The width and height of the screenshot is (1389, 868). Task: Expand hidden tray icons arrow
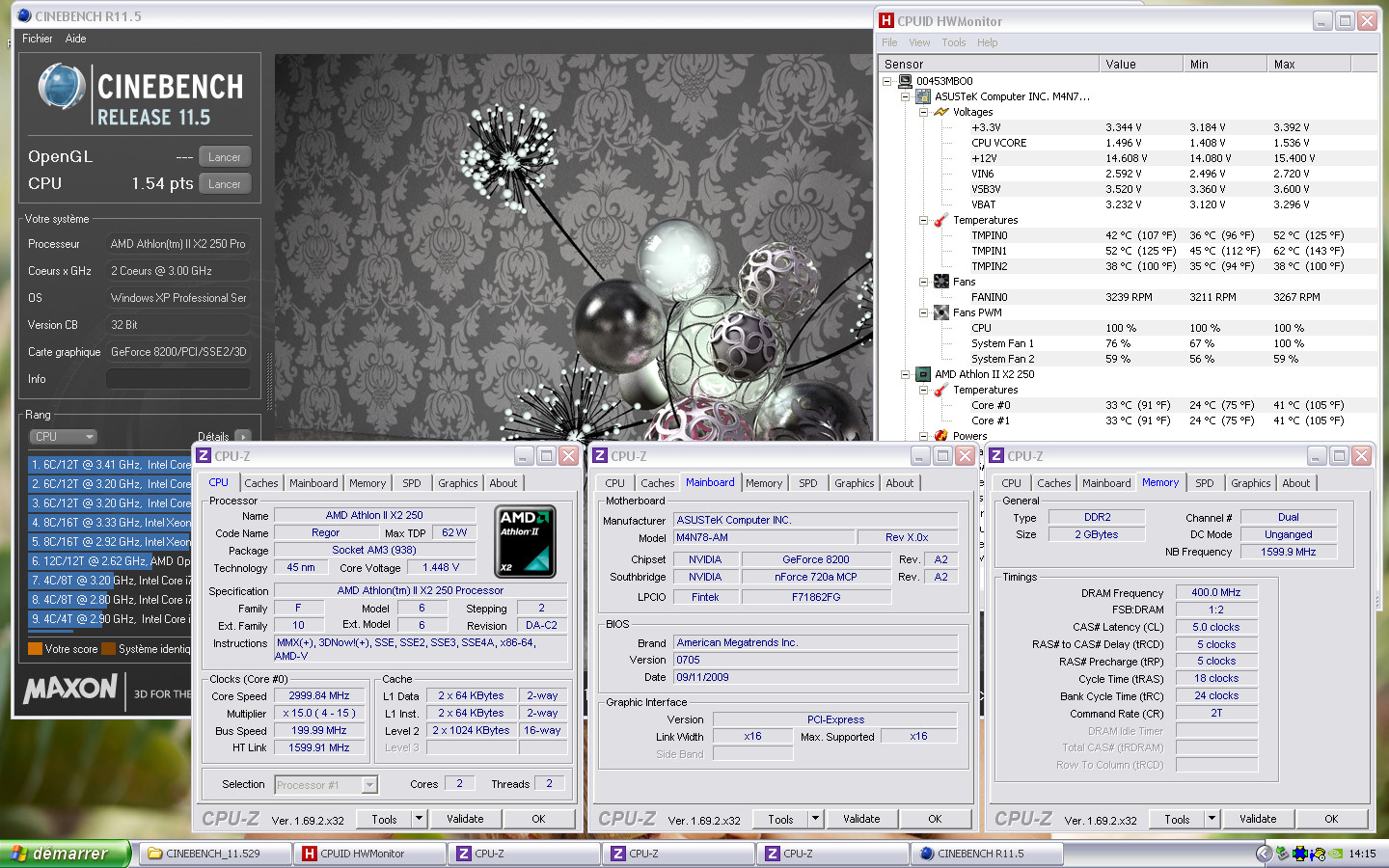coord(1264,854)
